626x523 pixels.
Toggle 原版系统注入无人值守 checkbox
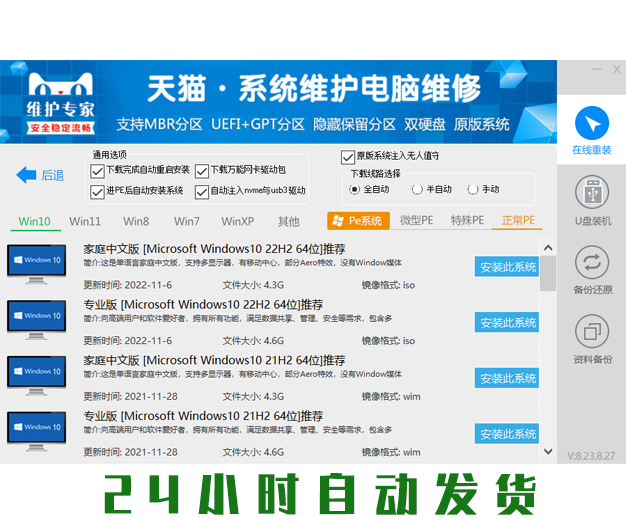tap(348, 157)
